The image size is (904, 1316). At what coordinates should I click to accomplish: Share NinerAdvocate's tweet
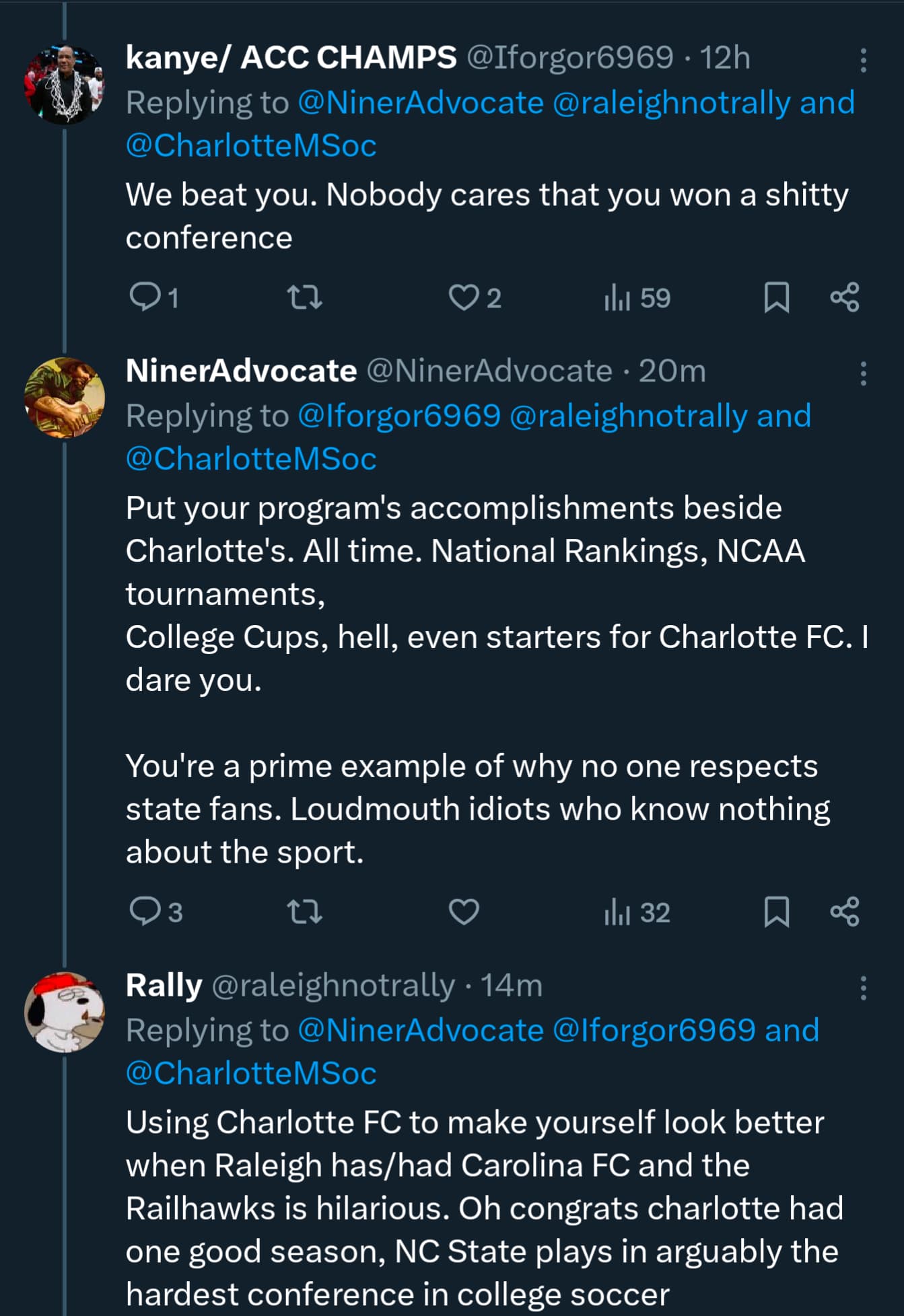coord(845,912)
